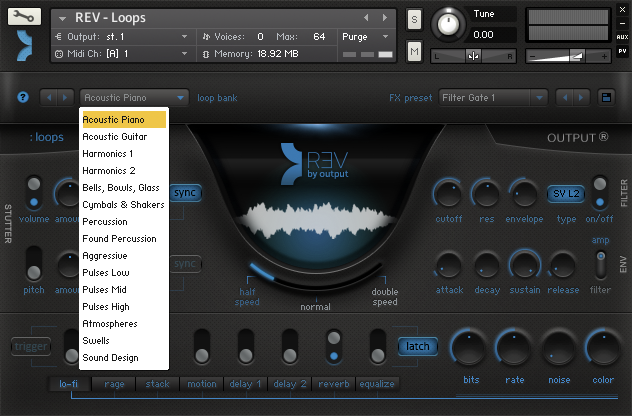632x416 pixels.
Task: Open the delay 1 effect tab
Action: [245, 384]
